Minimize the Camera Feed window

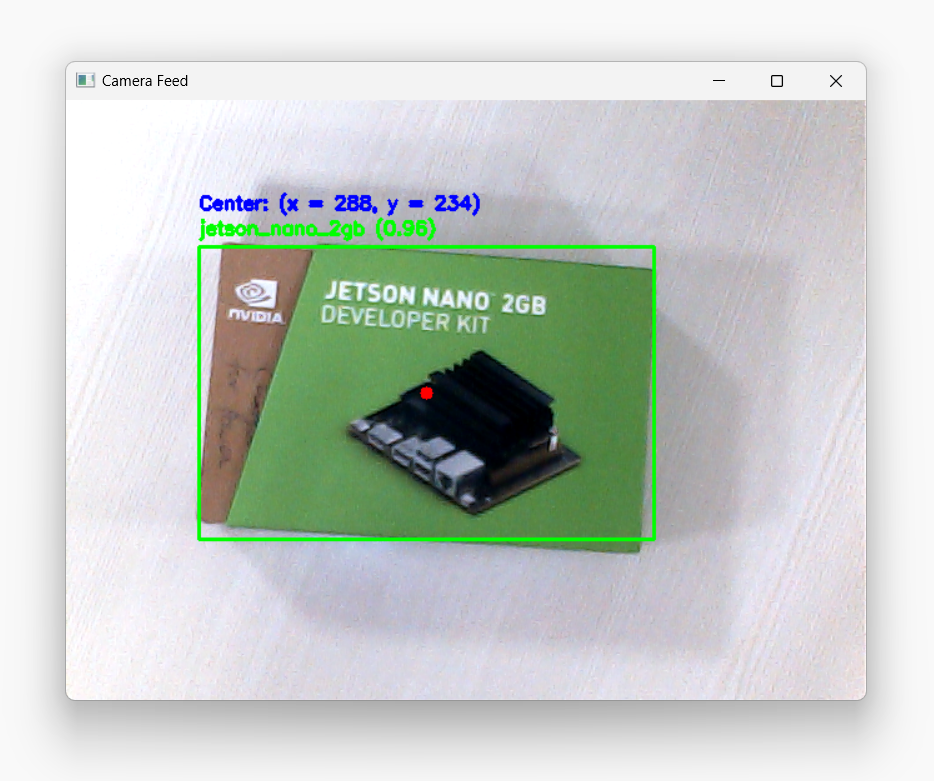[719, 80]
